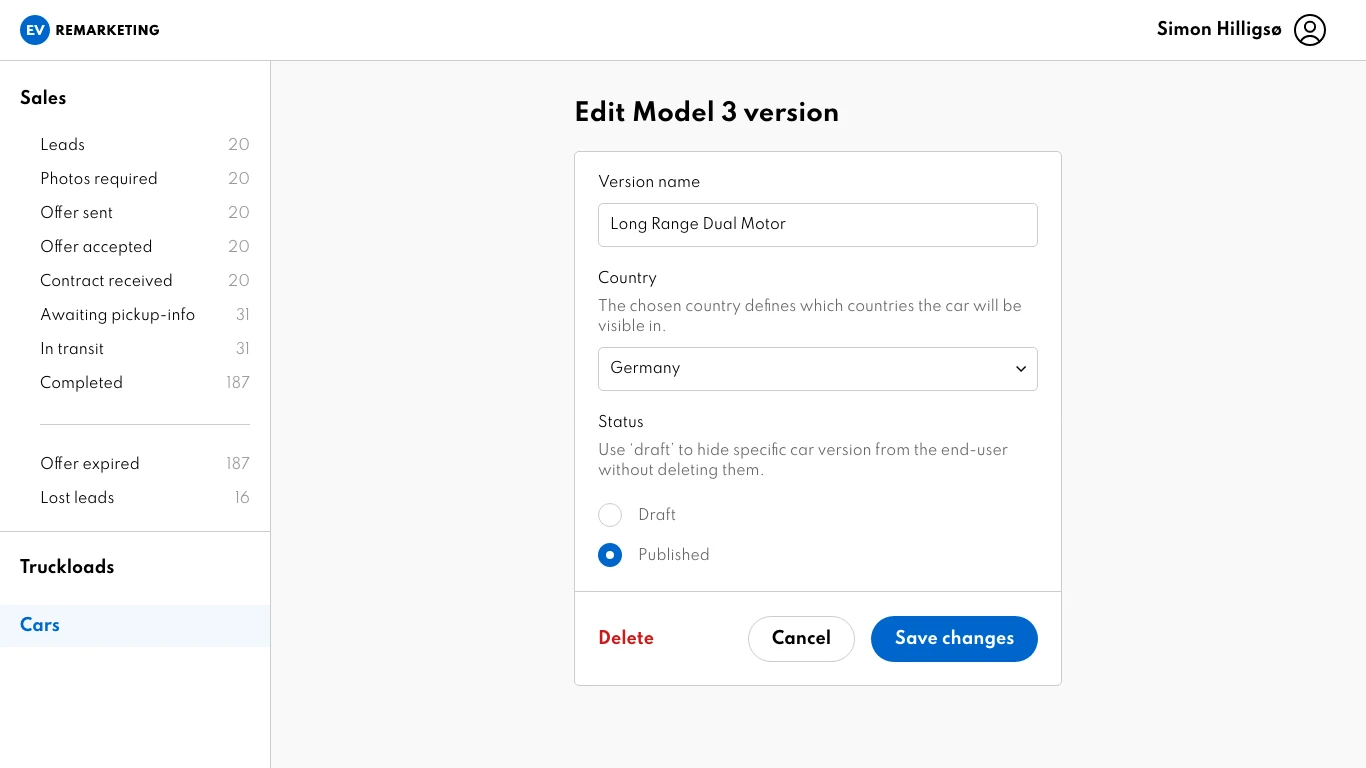
Task: Go to Photos required in sidebar
Action: pyautogui.click(x=99, y=179)
